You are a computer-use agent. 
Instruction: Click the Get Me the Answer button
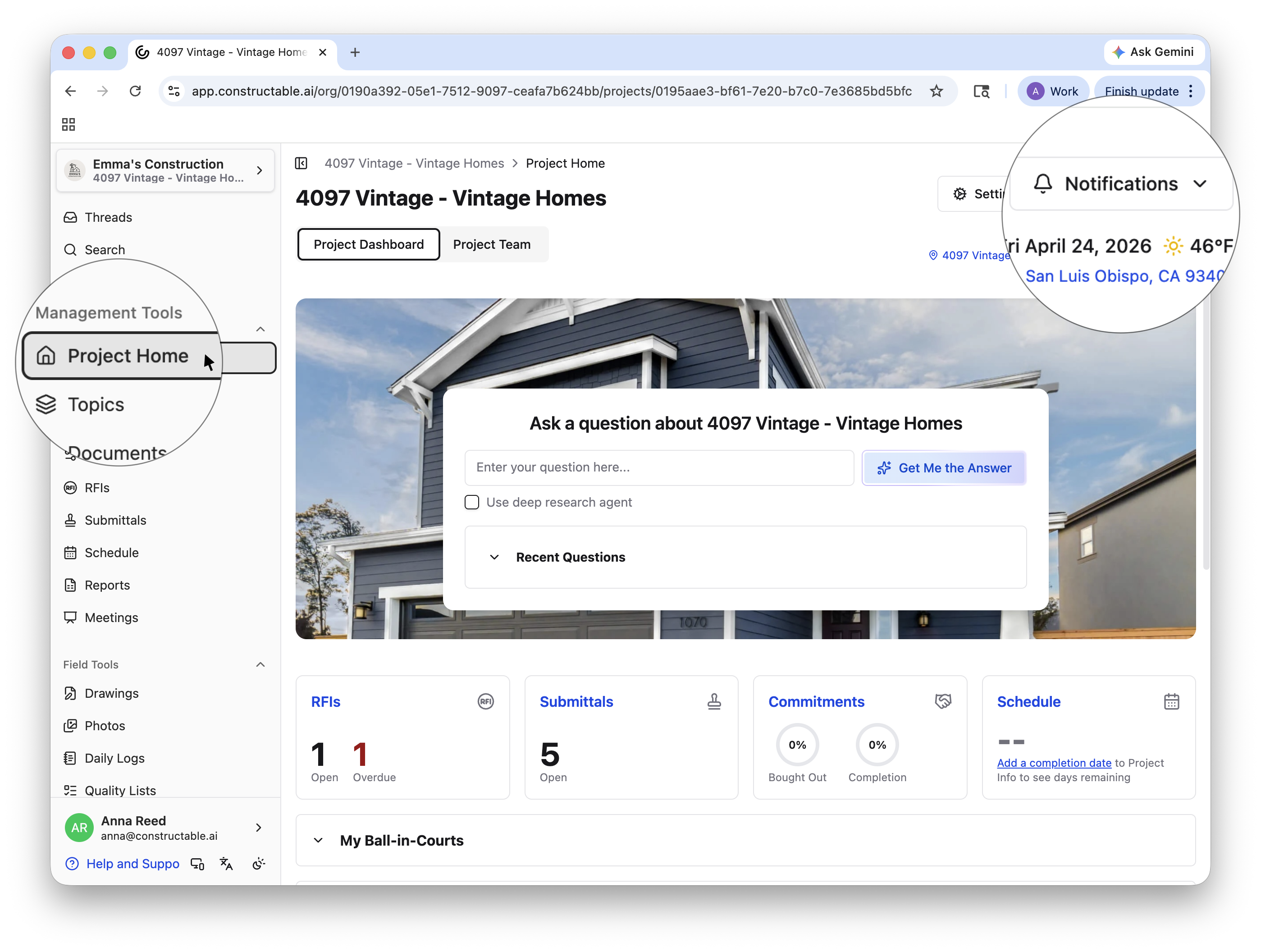[944, 468]
